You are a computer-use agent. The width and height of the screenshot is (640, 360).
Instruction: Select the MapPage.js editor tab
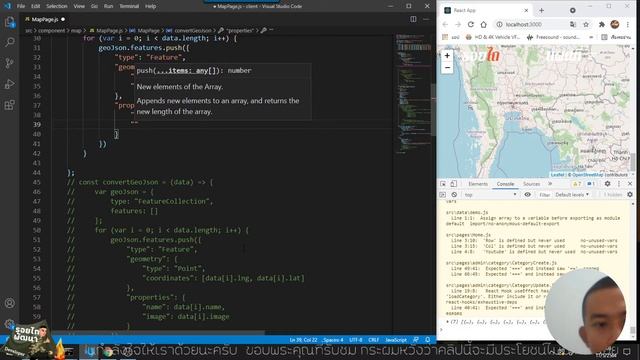click(44, 19)
